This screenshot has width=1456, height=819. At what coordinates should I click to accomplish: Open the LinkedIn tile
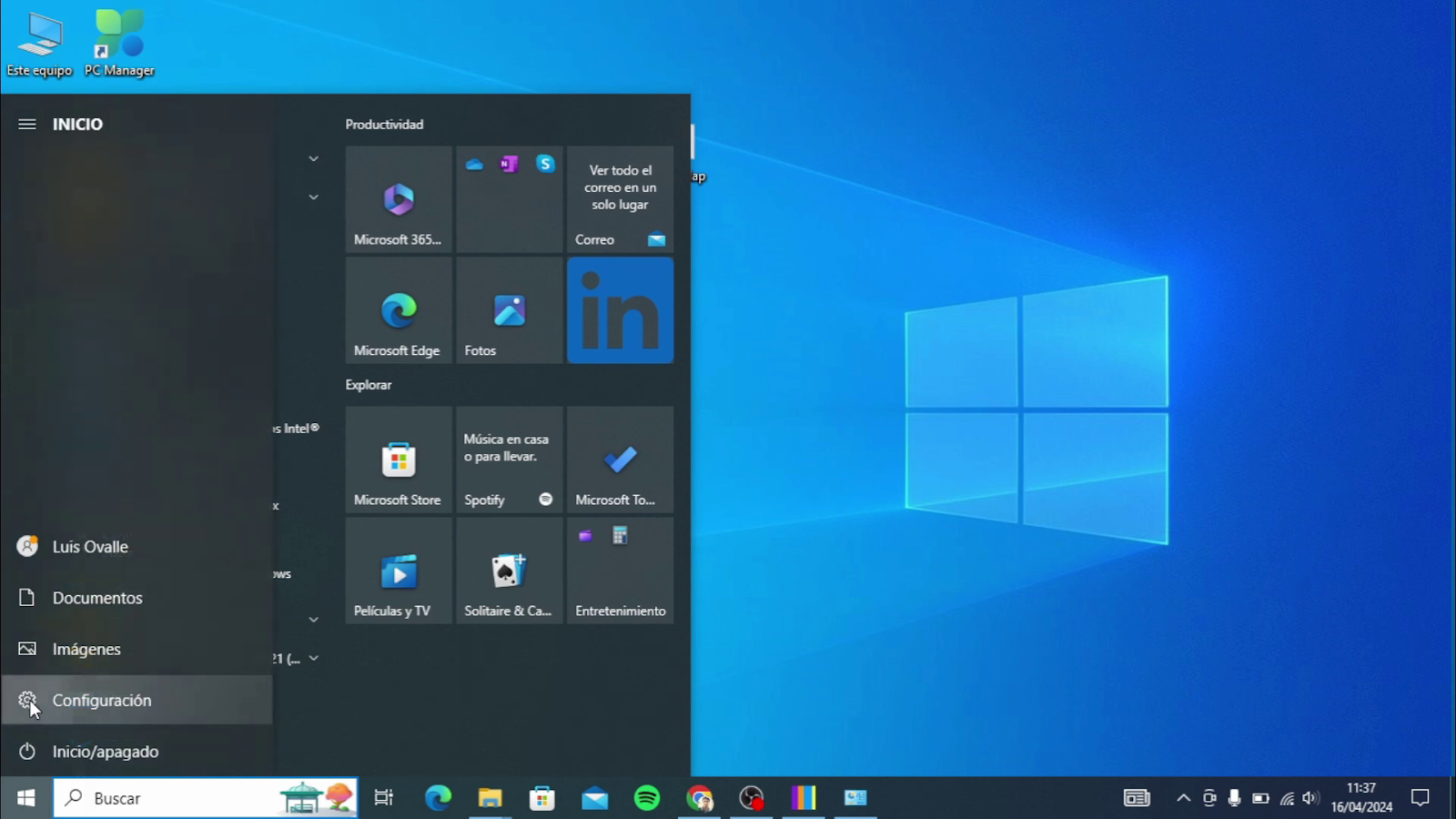click(621, 310)
